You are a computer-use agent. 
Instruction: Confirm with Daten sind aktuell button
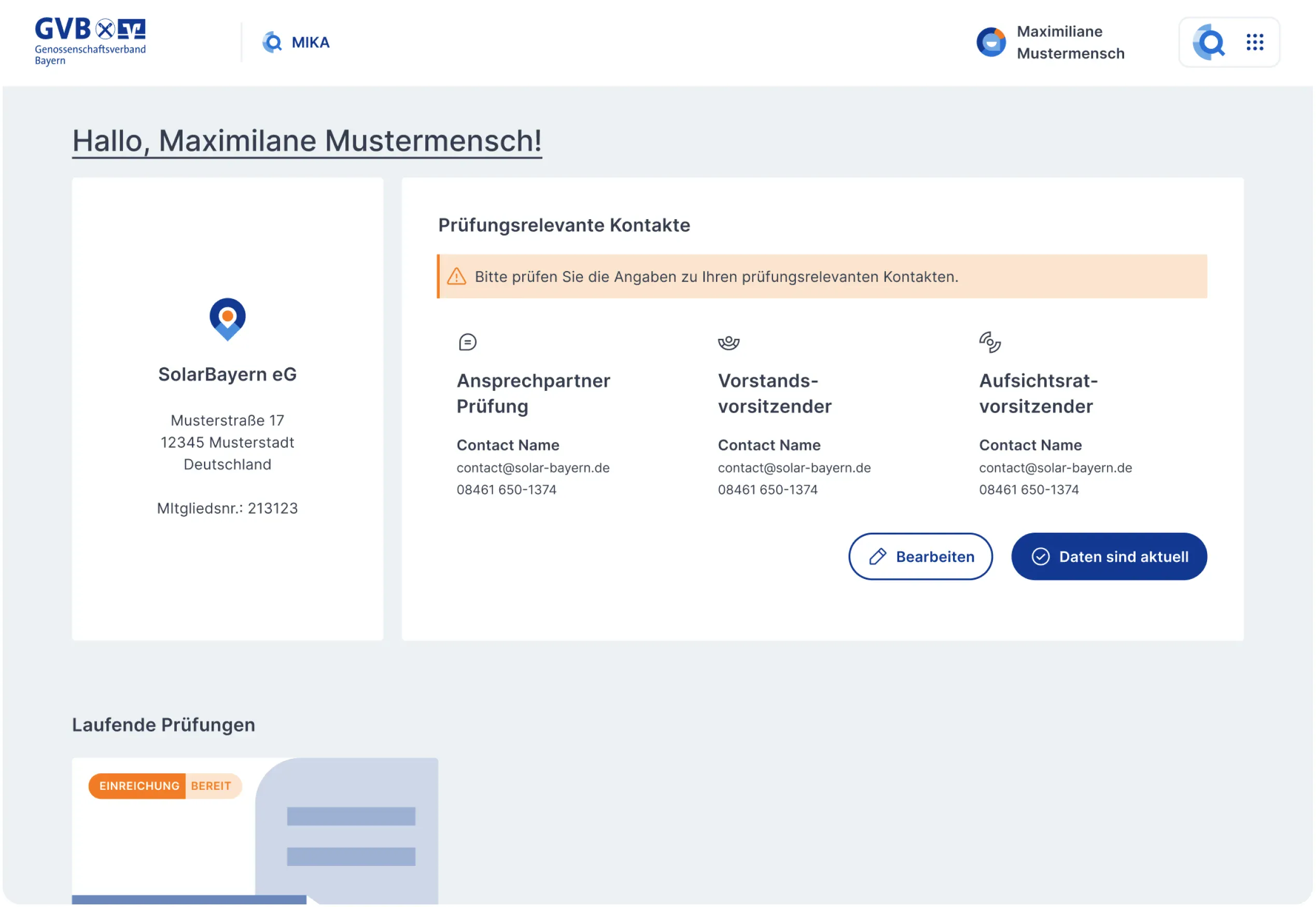[1109, 557]
